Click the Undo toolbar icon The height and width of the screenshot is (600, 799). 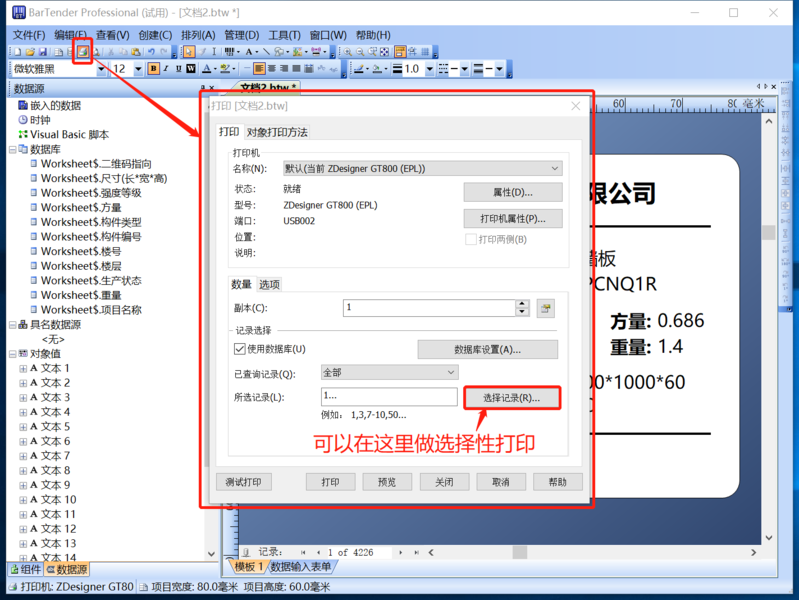[151, 51]
